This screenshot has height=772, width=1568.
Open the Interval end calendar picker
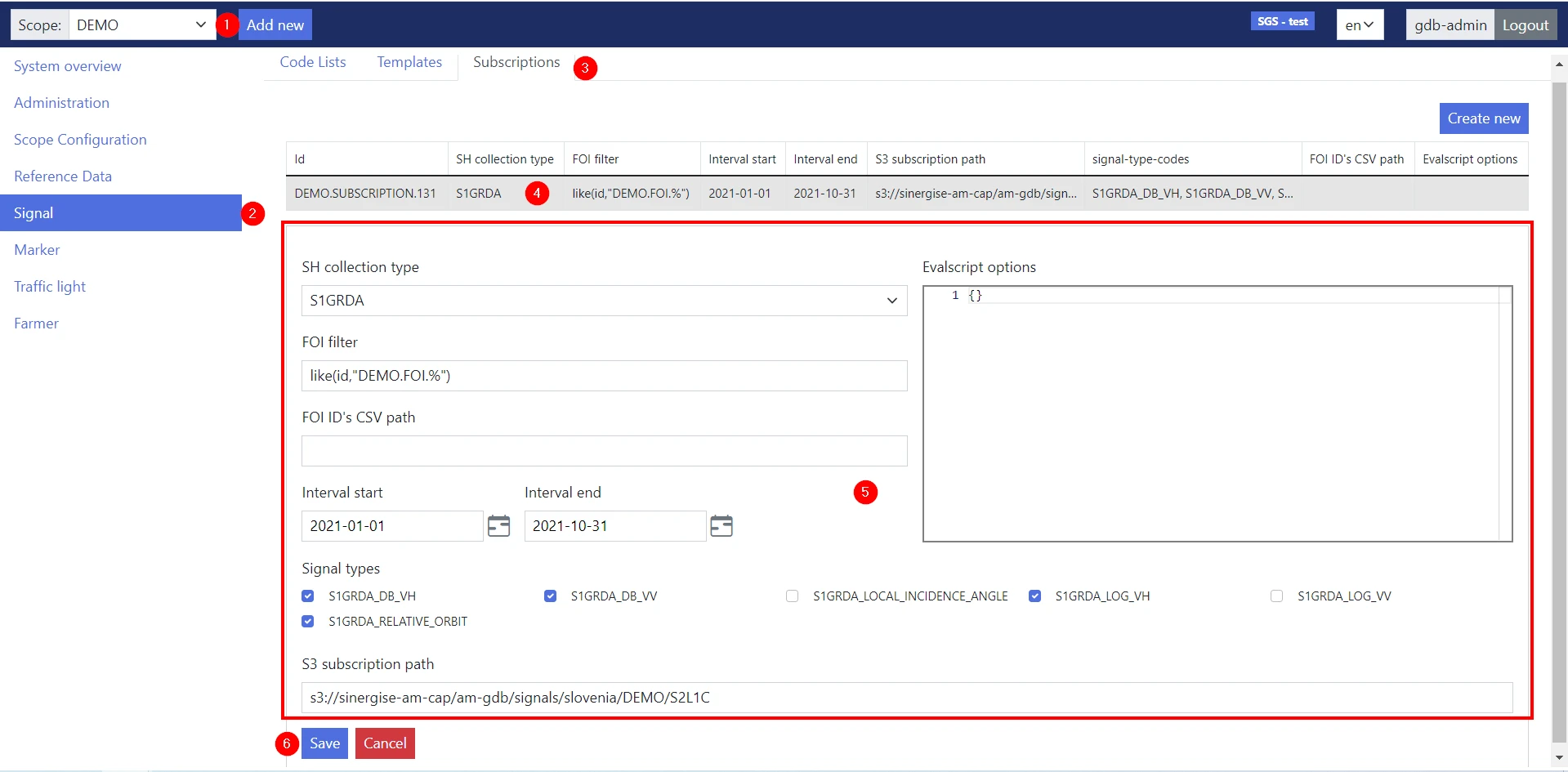click(x=721, y=526)
